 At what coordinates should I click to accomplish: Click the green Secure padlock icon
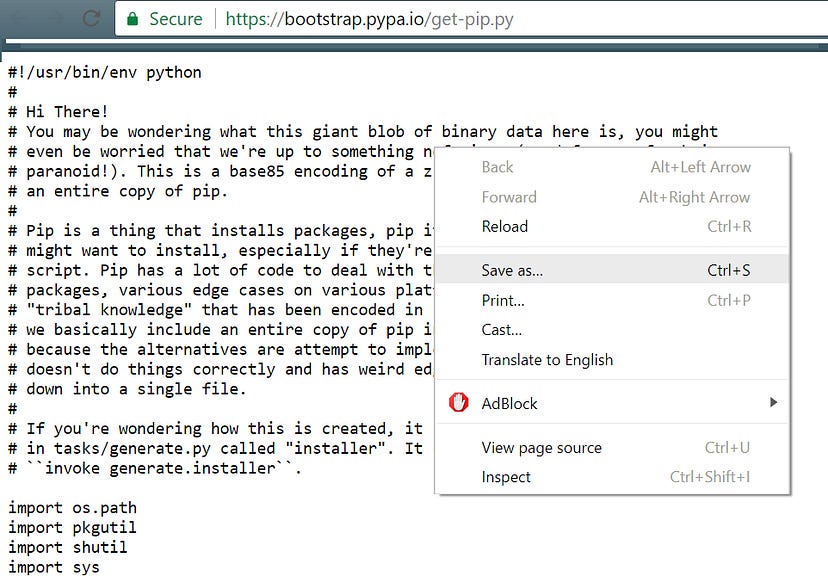click(132, 18)
